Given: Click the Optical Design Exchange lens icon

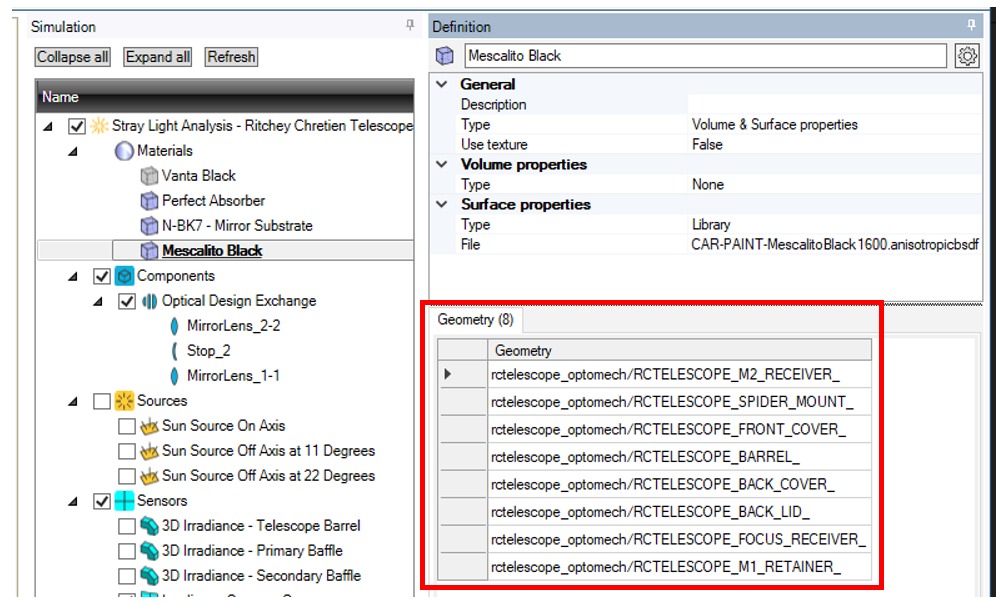Looking at the screenshot, I should [149, 301].
